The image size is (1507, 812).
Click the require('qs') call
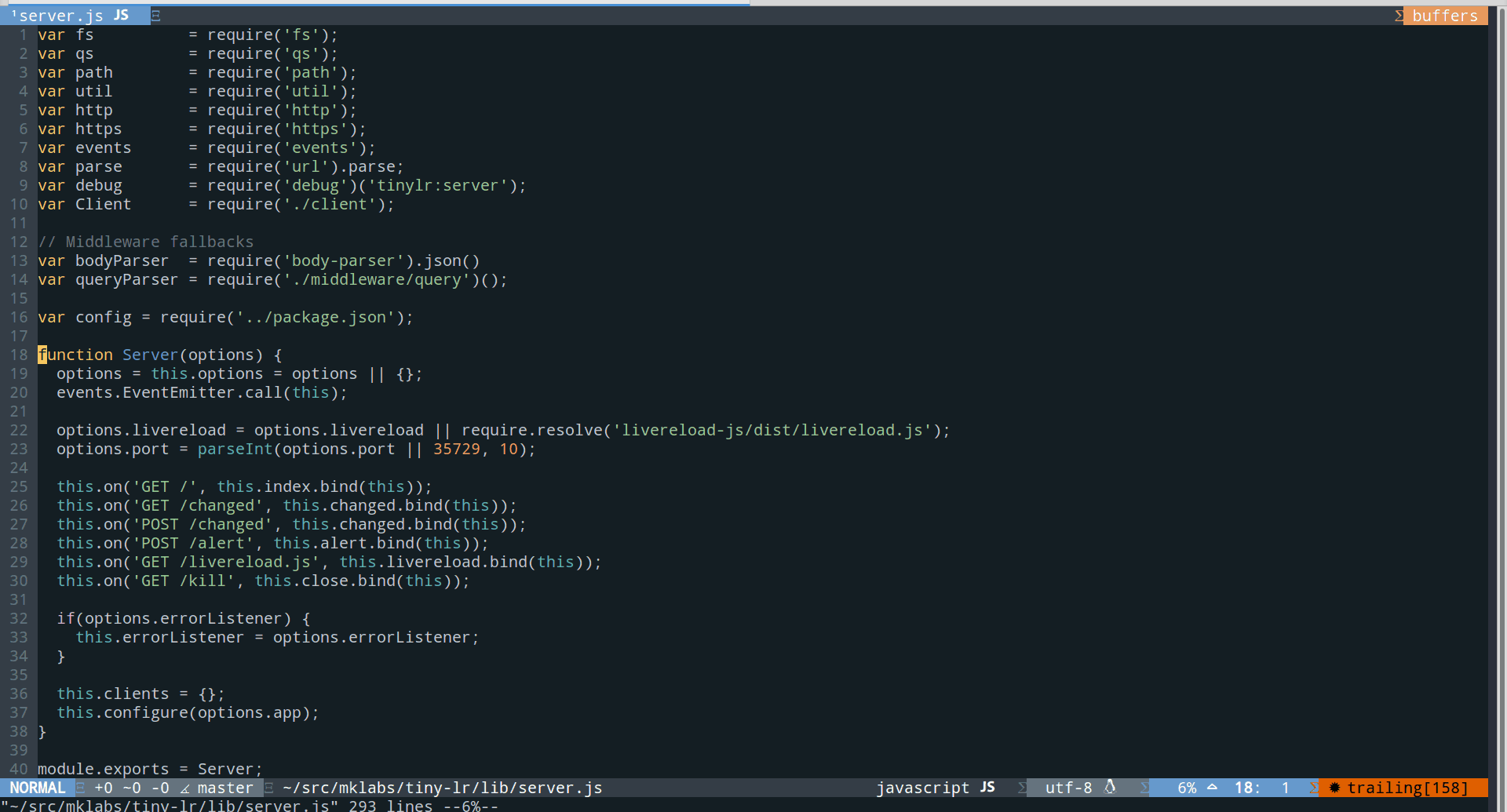[x=268, y=53]
